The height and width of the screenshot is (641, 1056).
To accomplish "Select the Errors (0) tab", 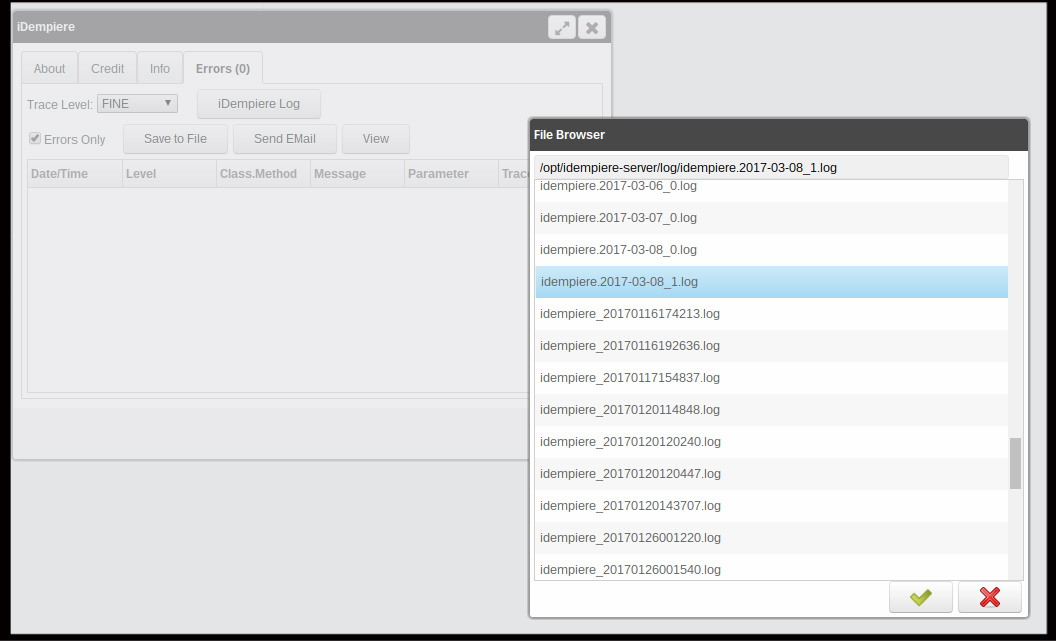I will point(223,69).
